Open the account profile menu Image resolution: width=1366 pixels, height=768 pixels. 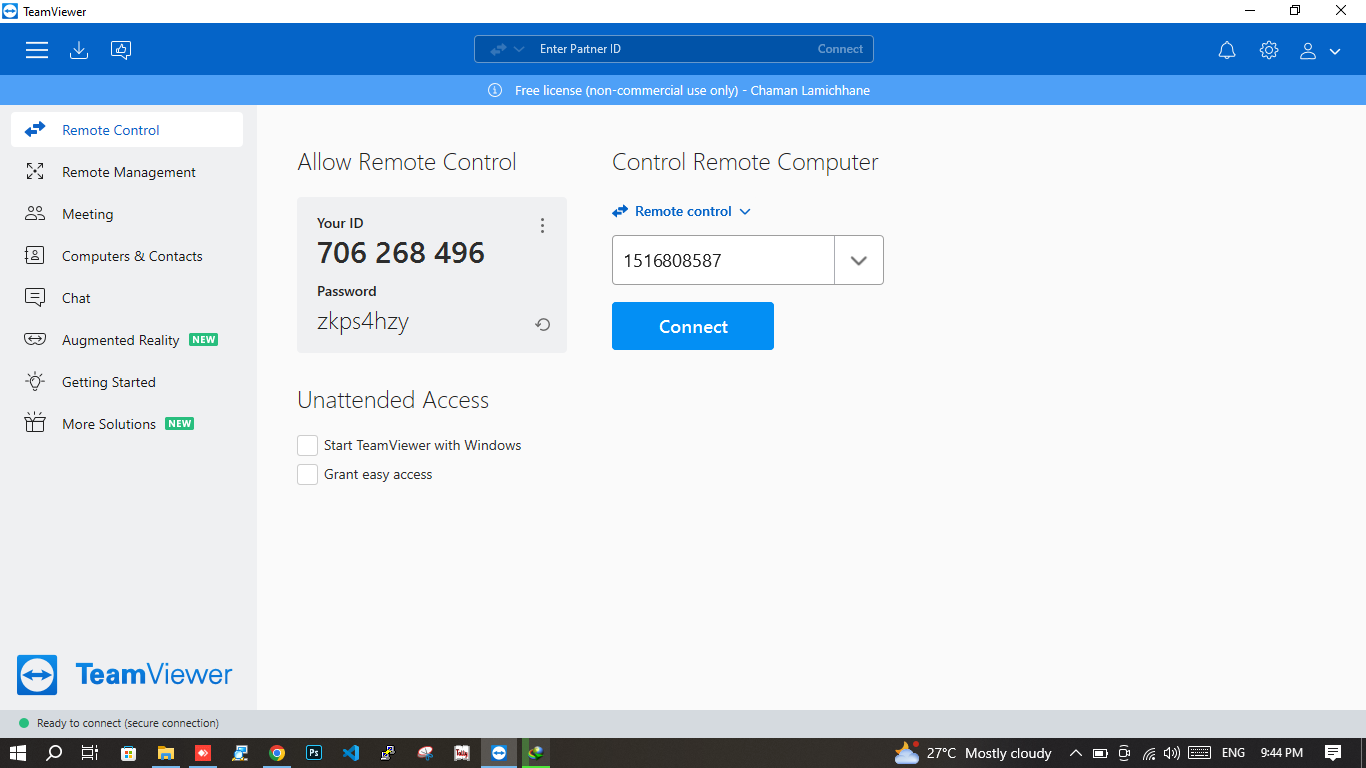pyautogui.click(x=1320, y=50)
